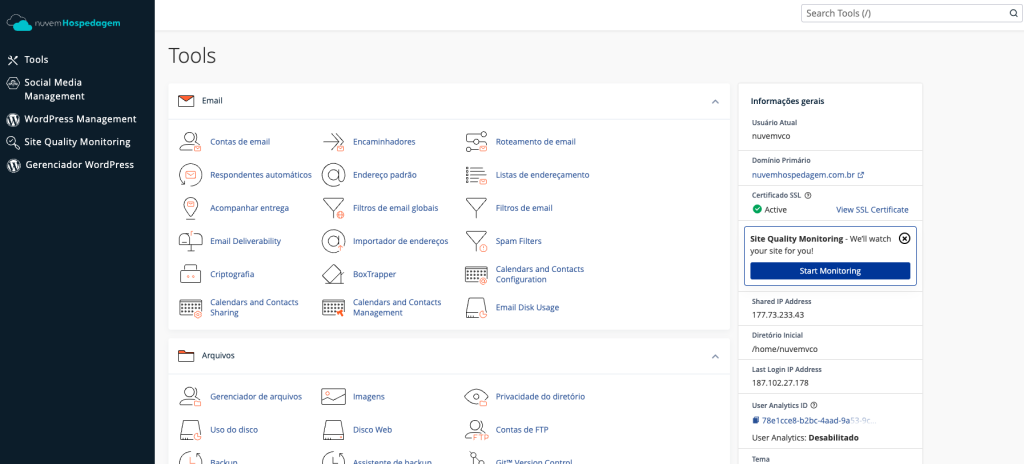Click the Respondentes automáticos icon
1024x464 pixels.
[190, 175]
